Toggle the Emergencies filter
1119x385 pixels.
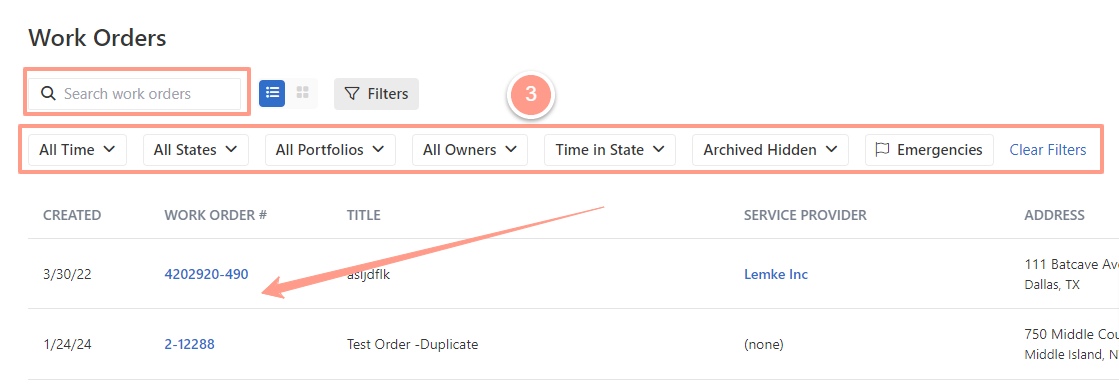pyautogui.click(x=929, y=150)
